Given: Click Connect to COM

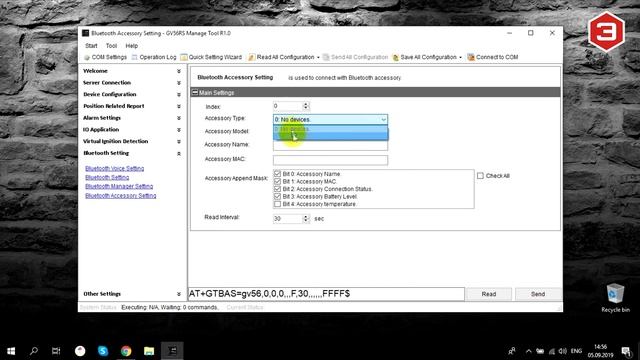Looking at the screenshot, I should tap(493, 57).
